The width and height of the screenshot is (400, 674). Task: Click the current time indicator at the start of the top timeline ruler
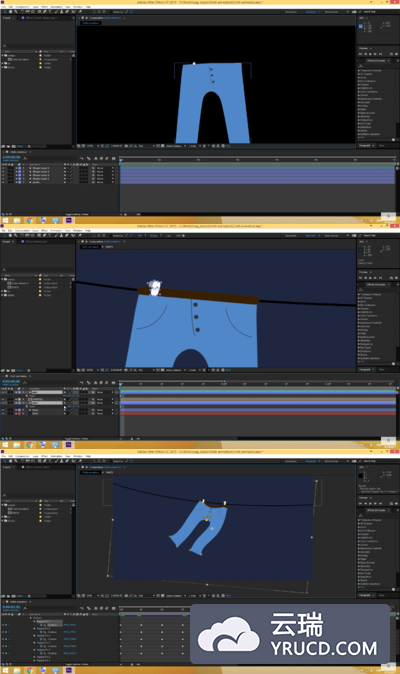(121, 160)
